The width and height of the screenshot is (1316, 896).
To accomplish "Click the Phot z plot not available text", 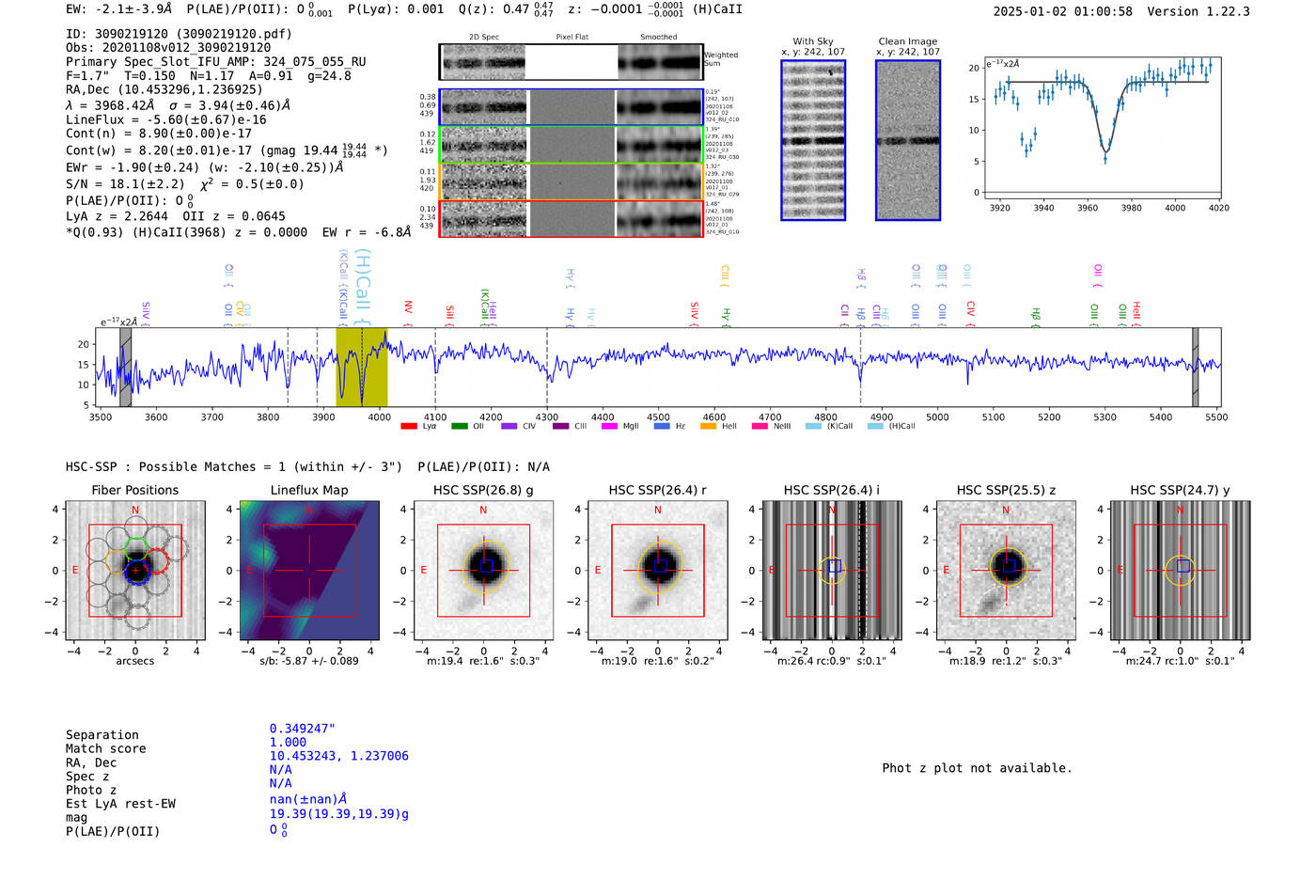I will tap(977, 768).
